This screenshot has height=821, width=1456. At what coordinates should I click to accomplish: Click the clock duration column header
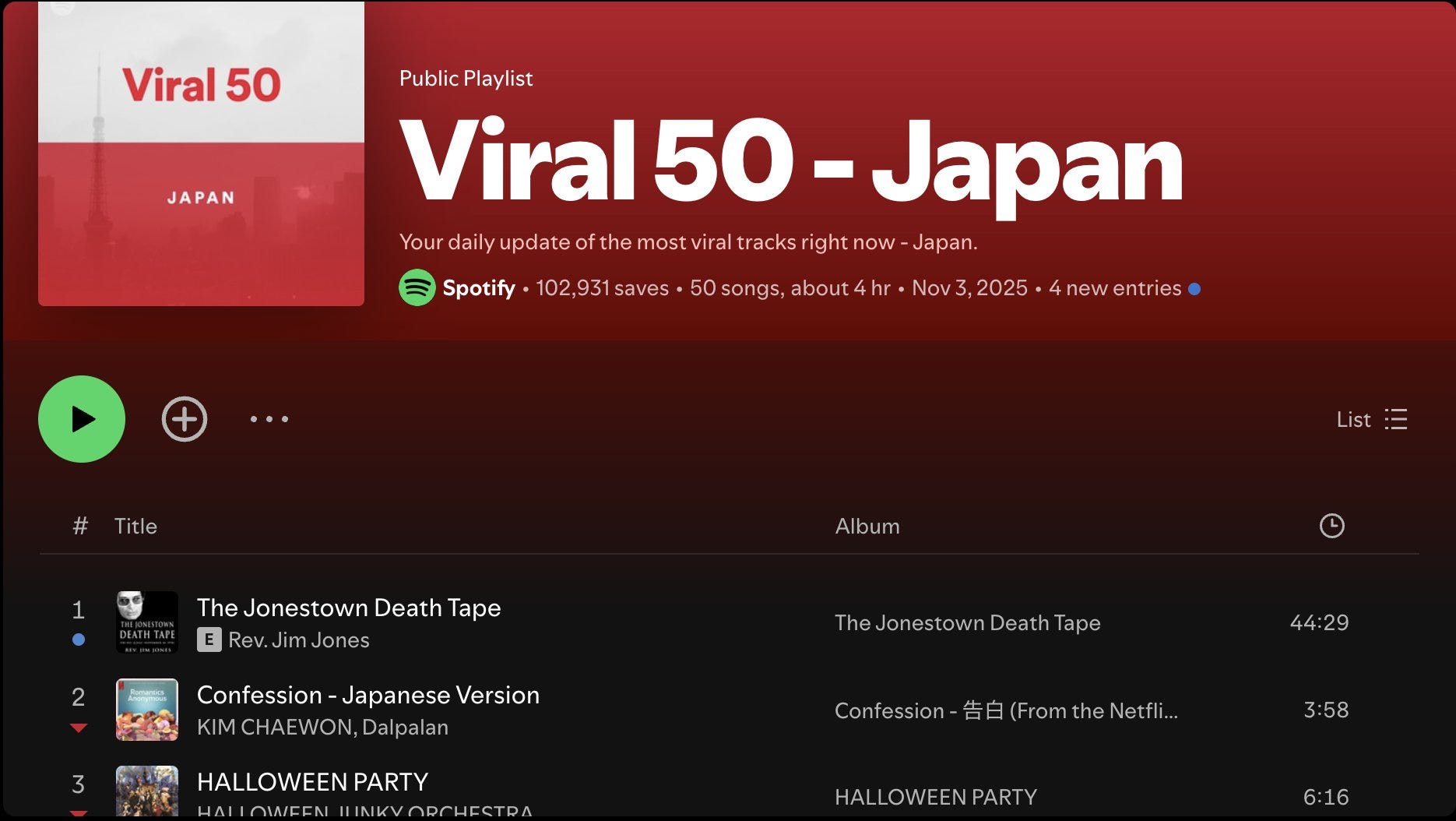click(x=1332, y=526)
